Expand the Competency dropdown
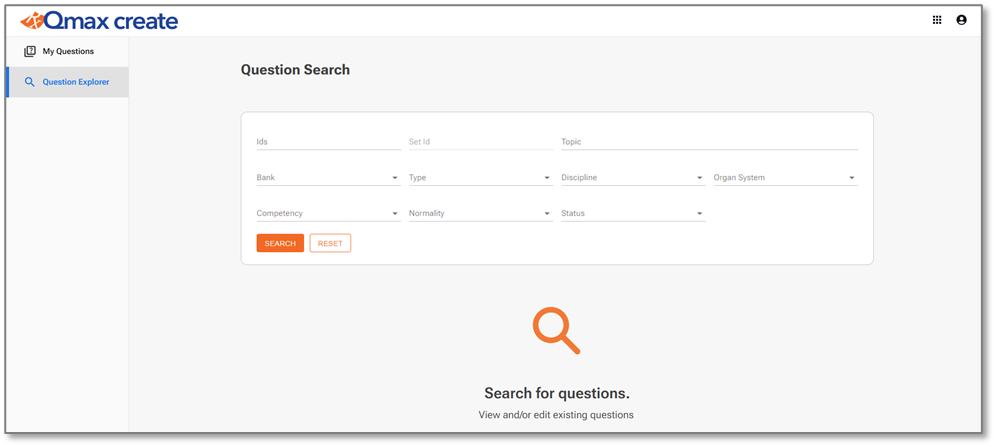996x447 pixels. (x=328, y=213)
